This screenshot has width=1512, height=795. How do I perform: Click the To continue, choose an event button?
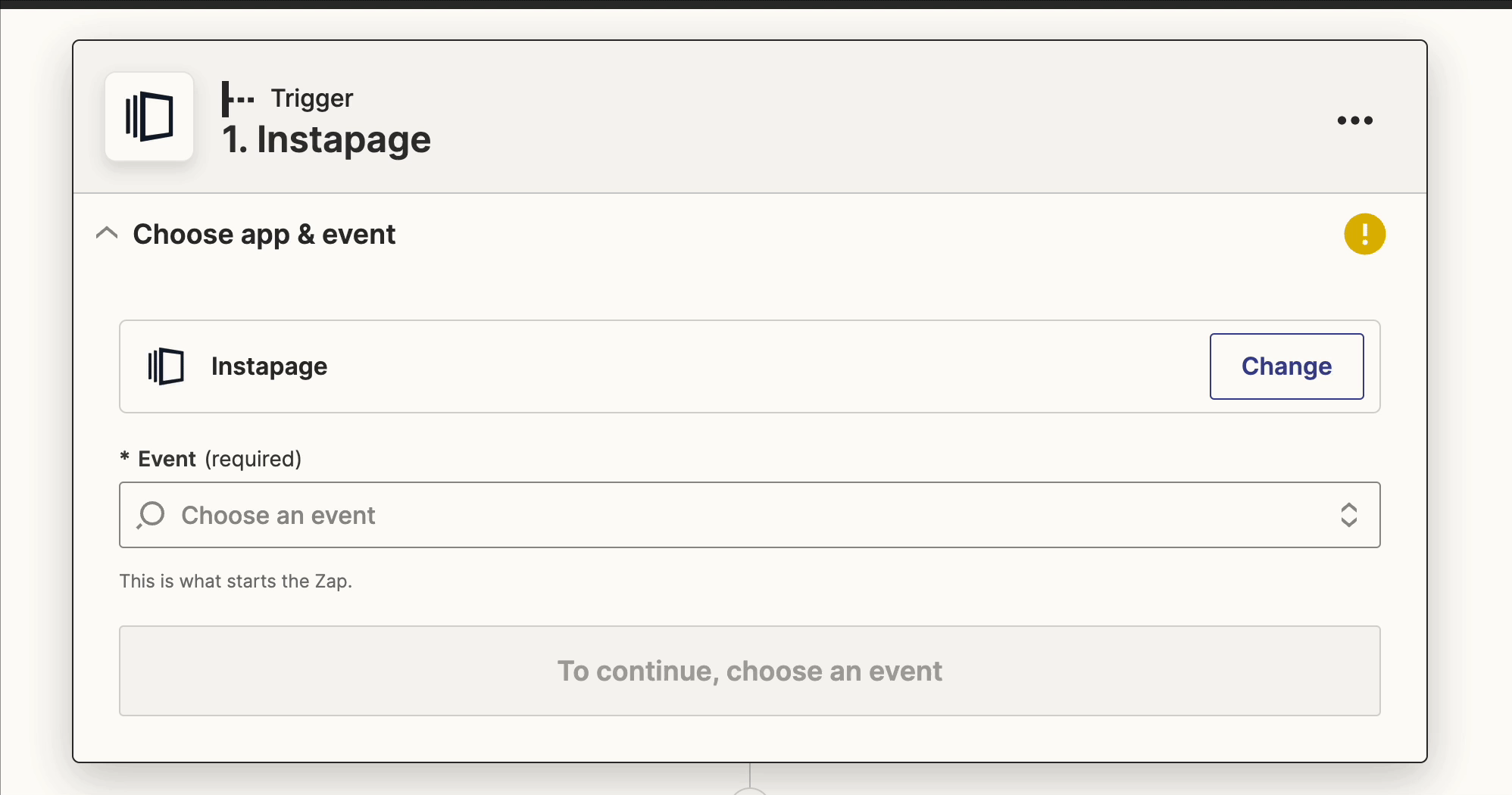tap(749, 671)
